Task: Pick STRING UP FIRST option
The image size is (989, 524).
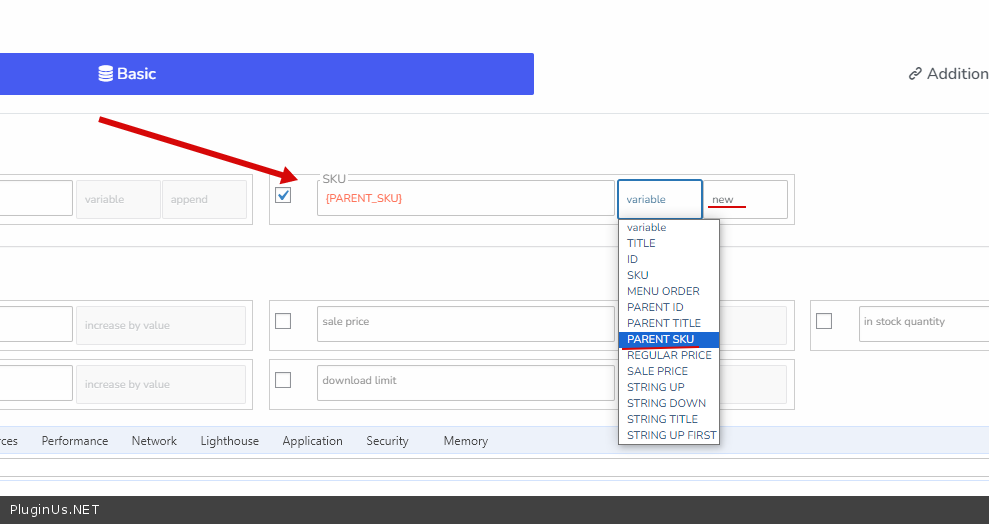Action: [x=671, y=435]
